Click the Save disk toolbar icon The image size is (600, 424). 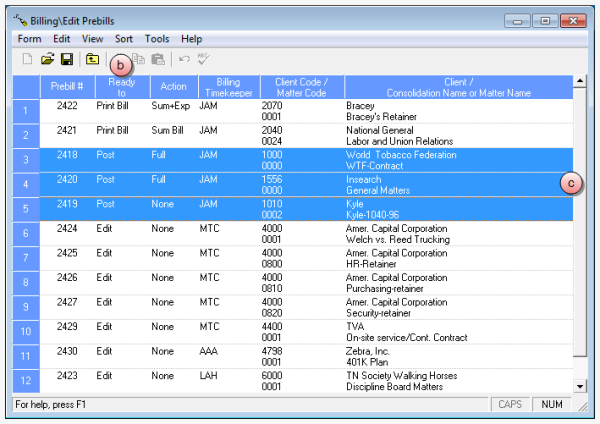click(x=67, y=60)
